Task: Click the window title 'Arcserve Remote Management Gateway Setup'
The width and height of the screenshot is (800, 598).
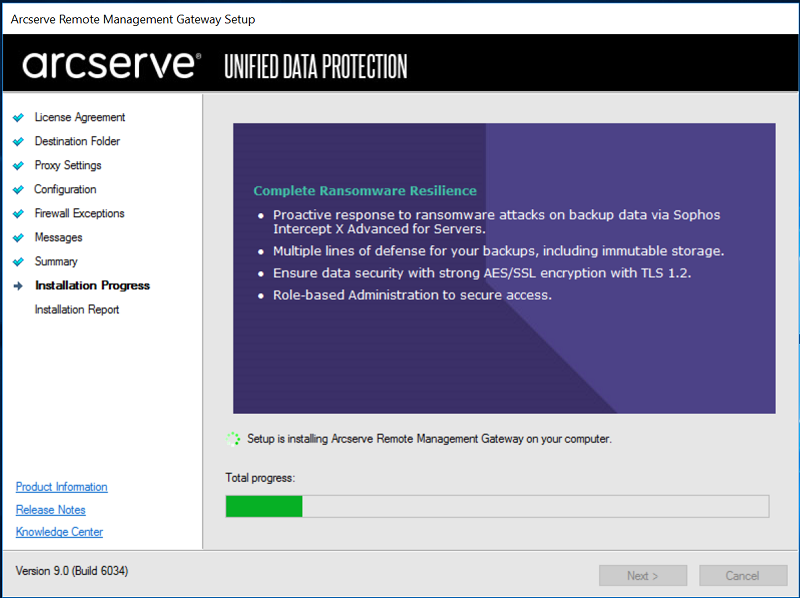Action: [x=133, y=19]
